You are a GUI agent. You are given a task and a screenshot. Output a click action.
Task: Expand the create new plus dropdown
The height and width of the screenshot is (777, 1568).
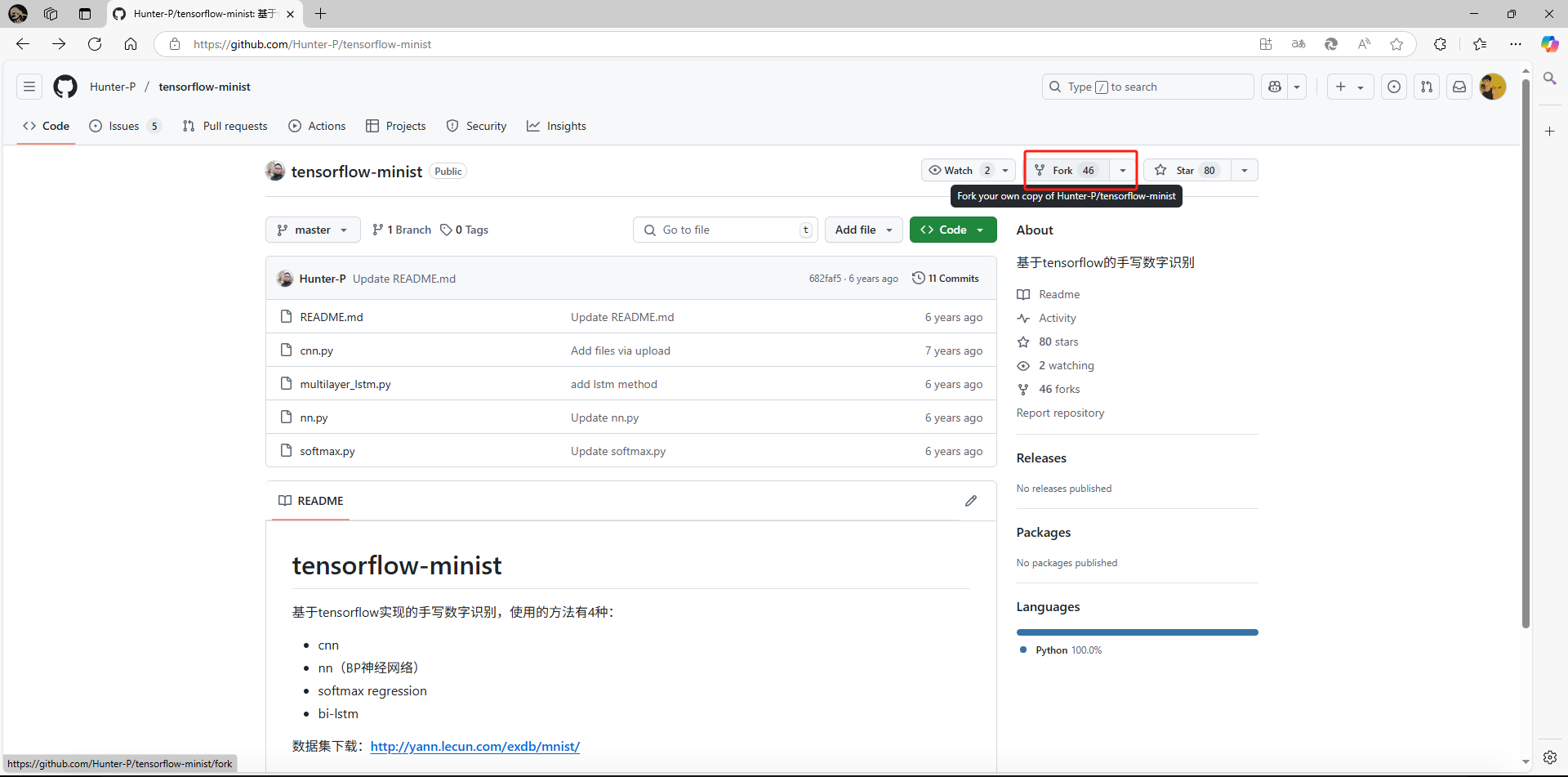[1350, 87]
